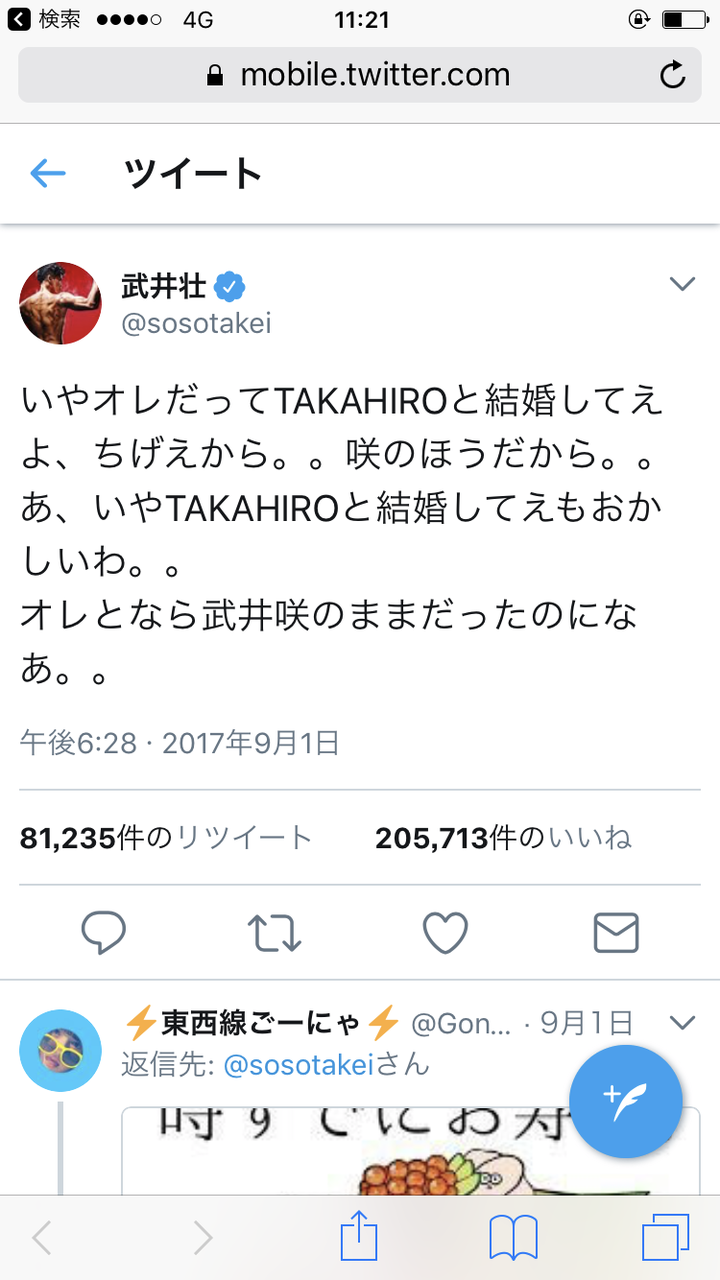
Task: Open the @sosotakei link in 返信先 line
Action: [299, 1065]
